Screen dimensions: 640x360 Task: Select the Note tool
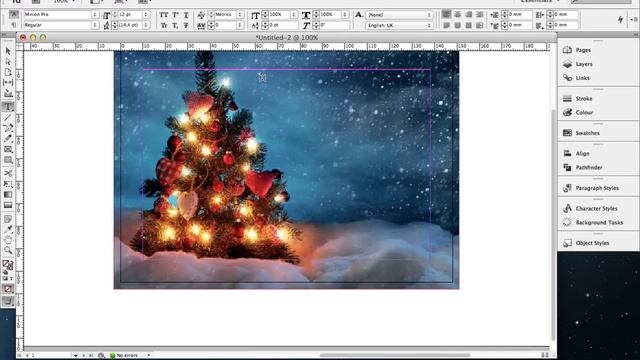pos(8,219)
